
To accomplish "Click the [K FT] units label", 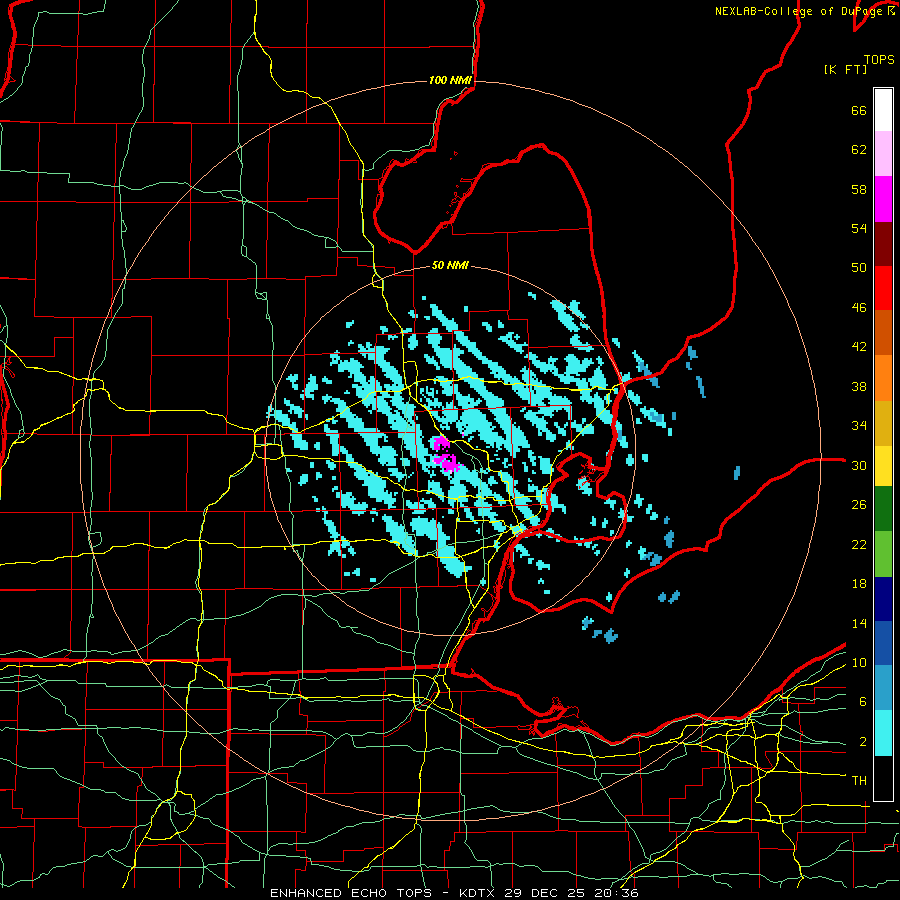I will point(846,70).
